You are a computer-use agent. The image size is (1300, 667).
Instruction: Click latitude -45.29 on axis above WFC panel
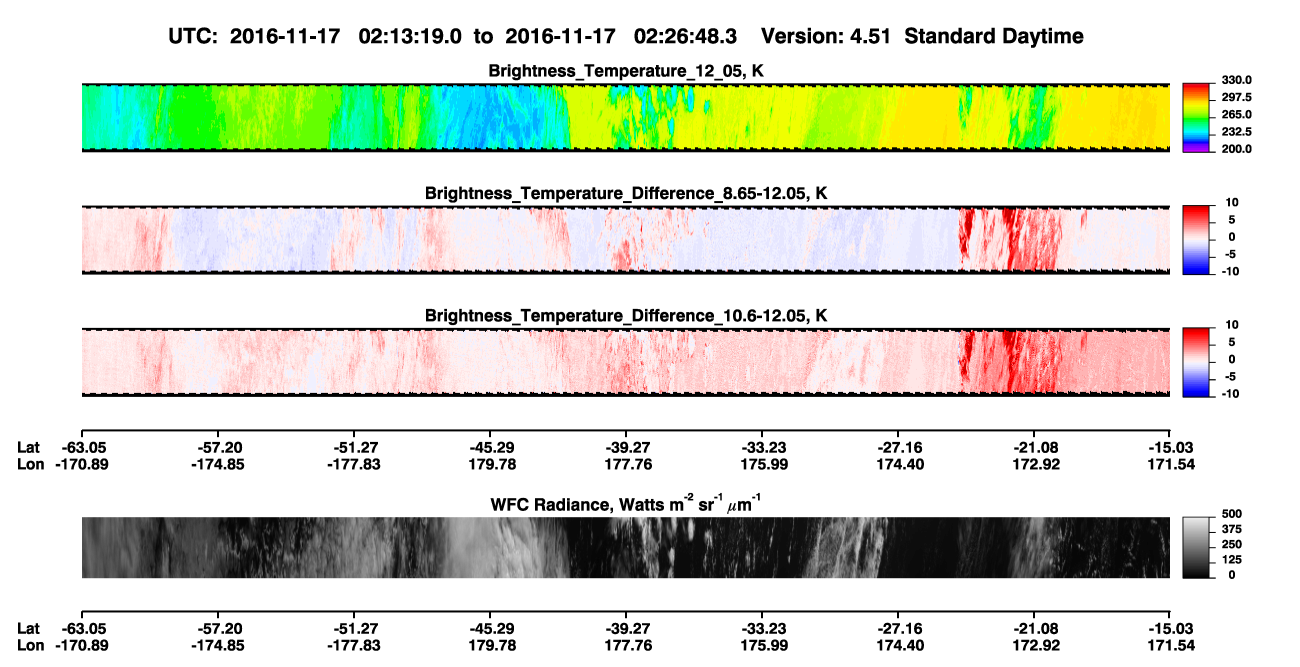click(490, 447)
